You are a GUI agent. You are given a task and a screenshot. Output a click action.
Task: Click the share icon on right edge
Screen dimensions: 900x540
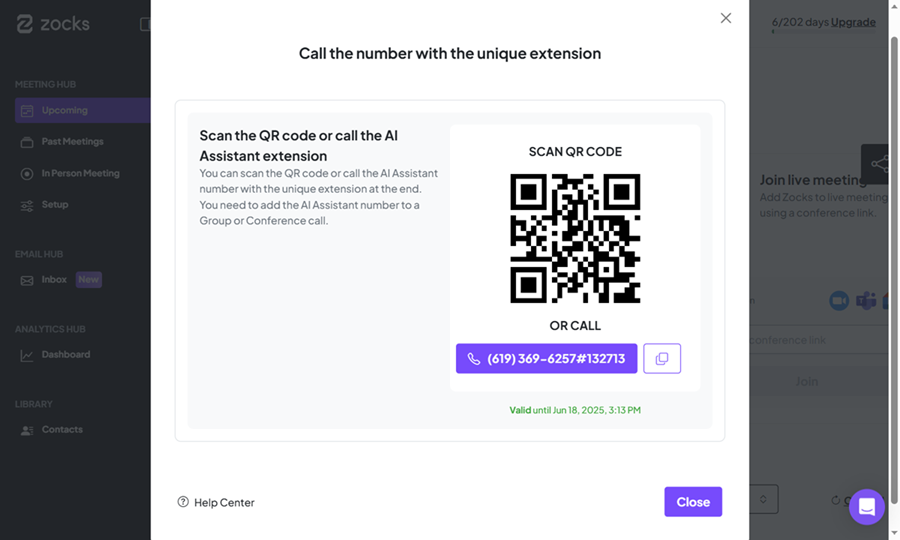[x=878, y=164]
